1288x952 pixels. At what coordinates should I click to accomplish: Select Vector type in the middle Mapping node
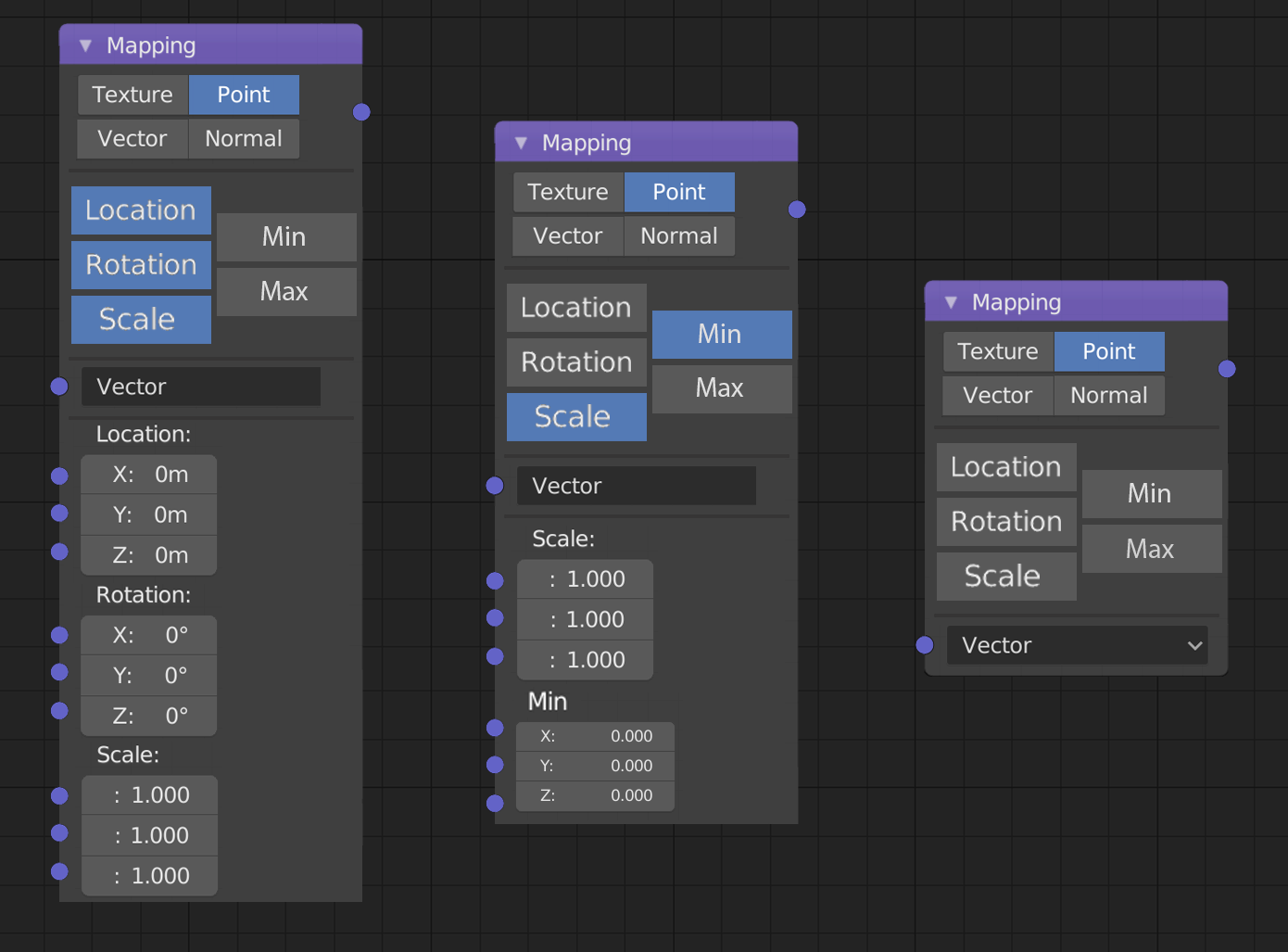click(x=568, y=236)
